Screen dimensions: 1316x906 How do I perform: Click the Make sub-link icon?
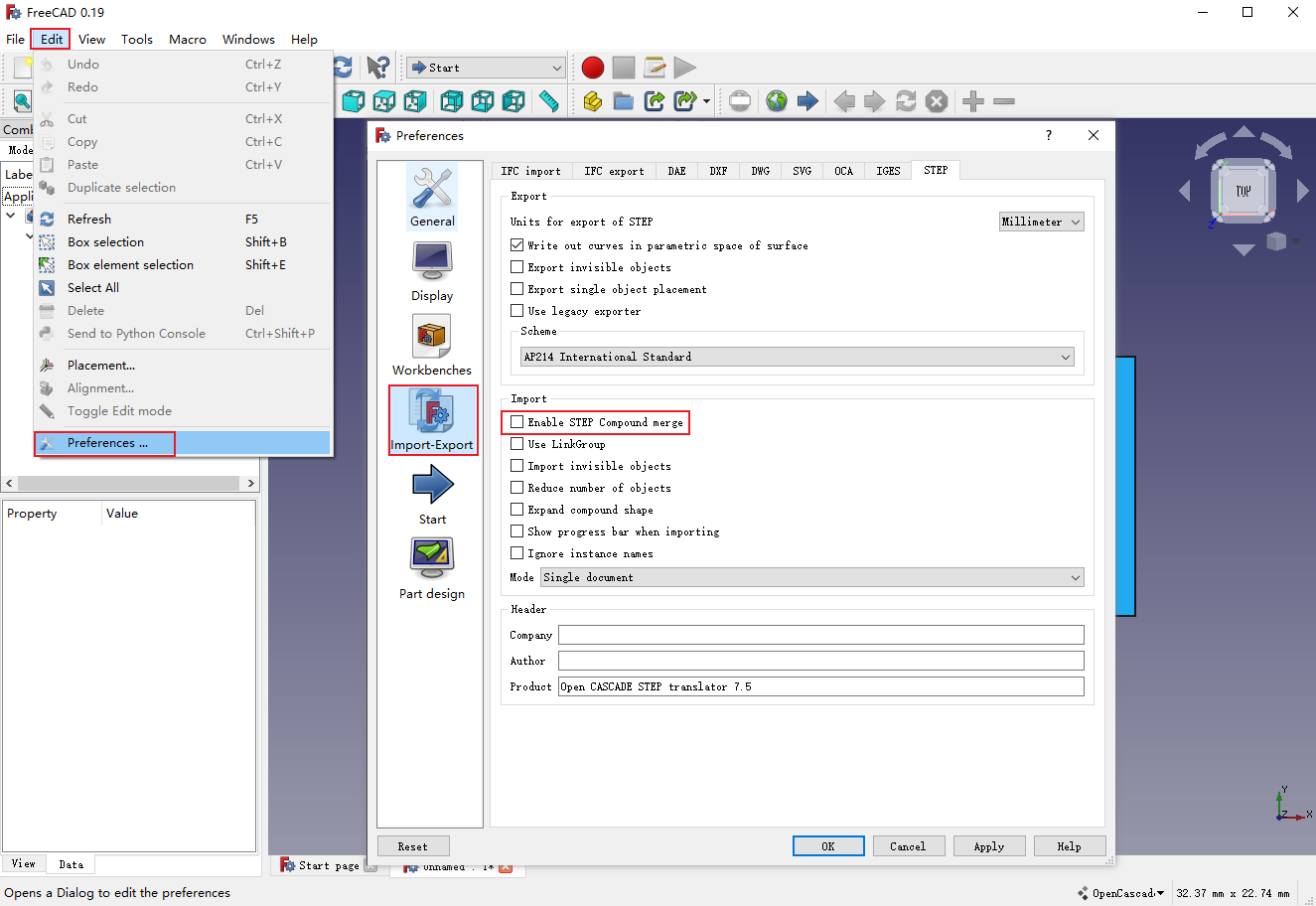[x=685, y=101]
